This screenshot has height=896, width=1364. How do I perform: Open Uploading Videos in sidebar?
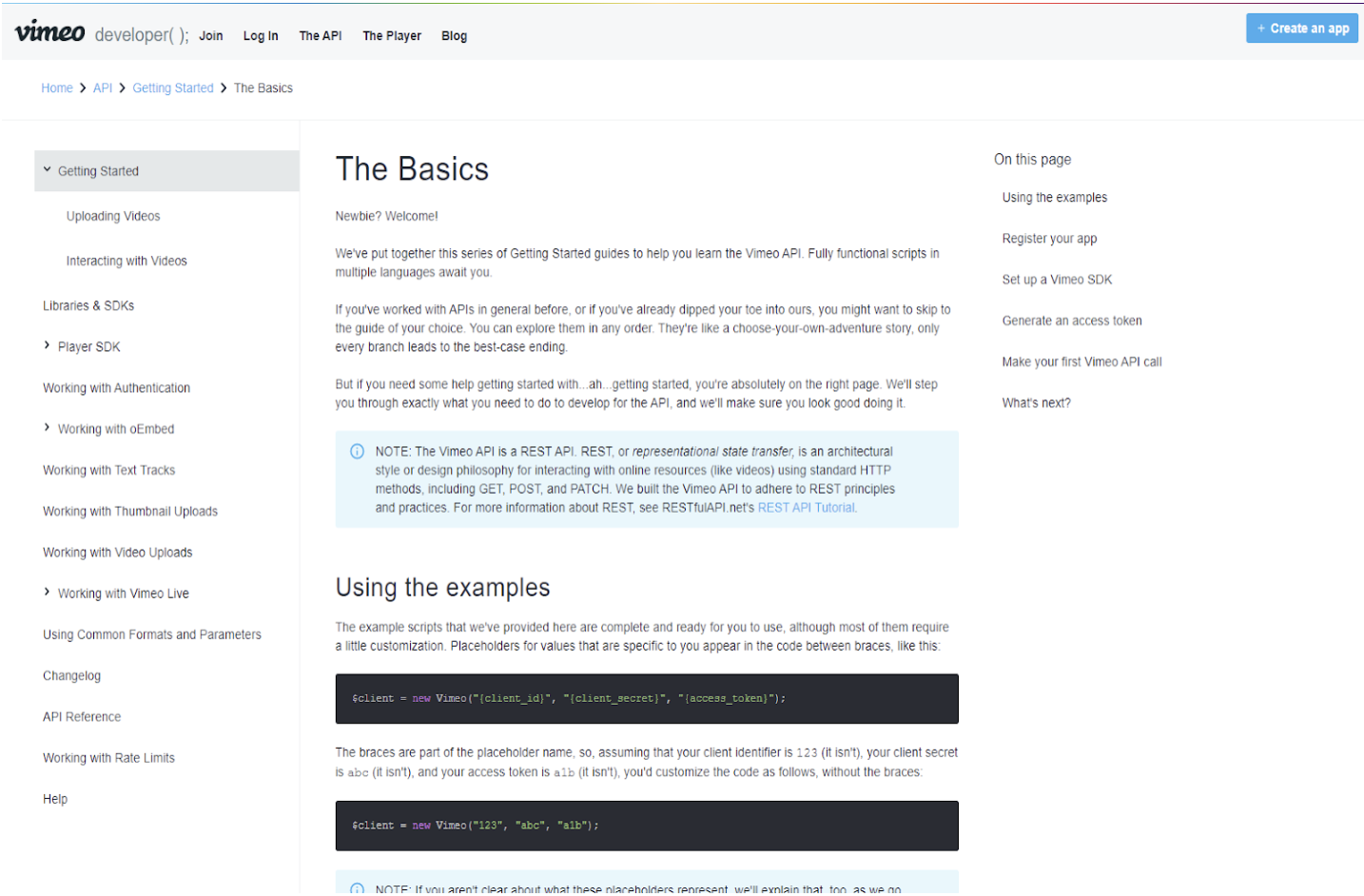pyautogui.click(x=113, y=217)
